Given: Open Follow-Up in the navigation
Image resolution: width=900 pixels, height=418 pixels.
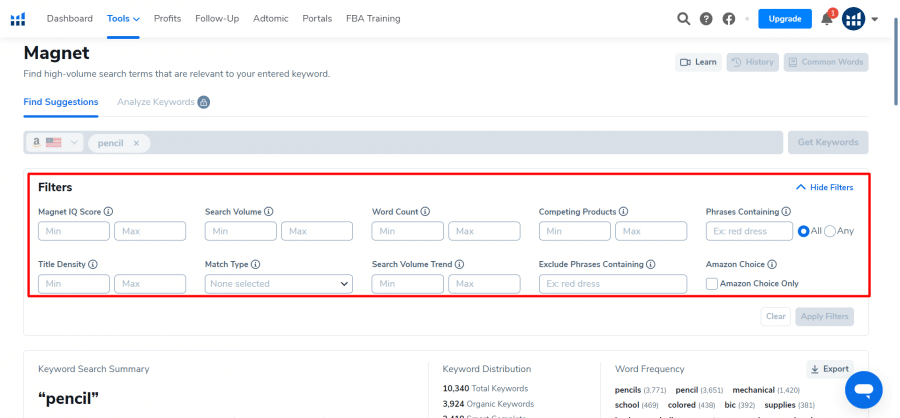Looking at the screenshot, I should 217,19.
